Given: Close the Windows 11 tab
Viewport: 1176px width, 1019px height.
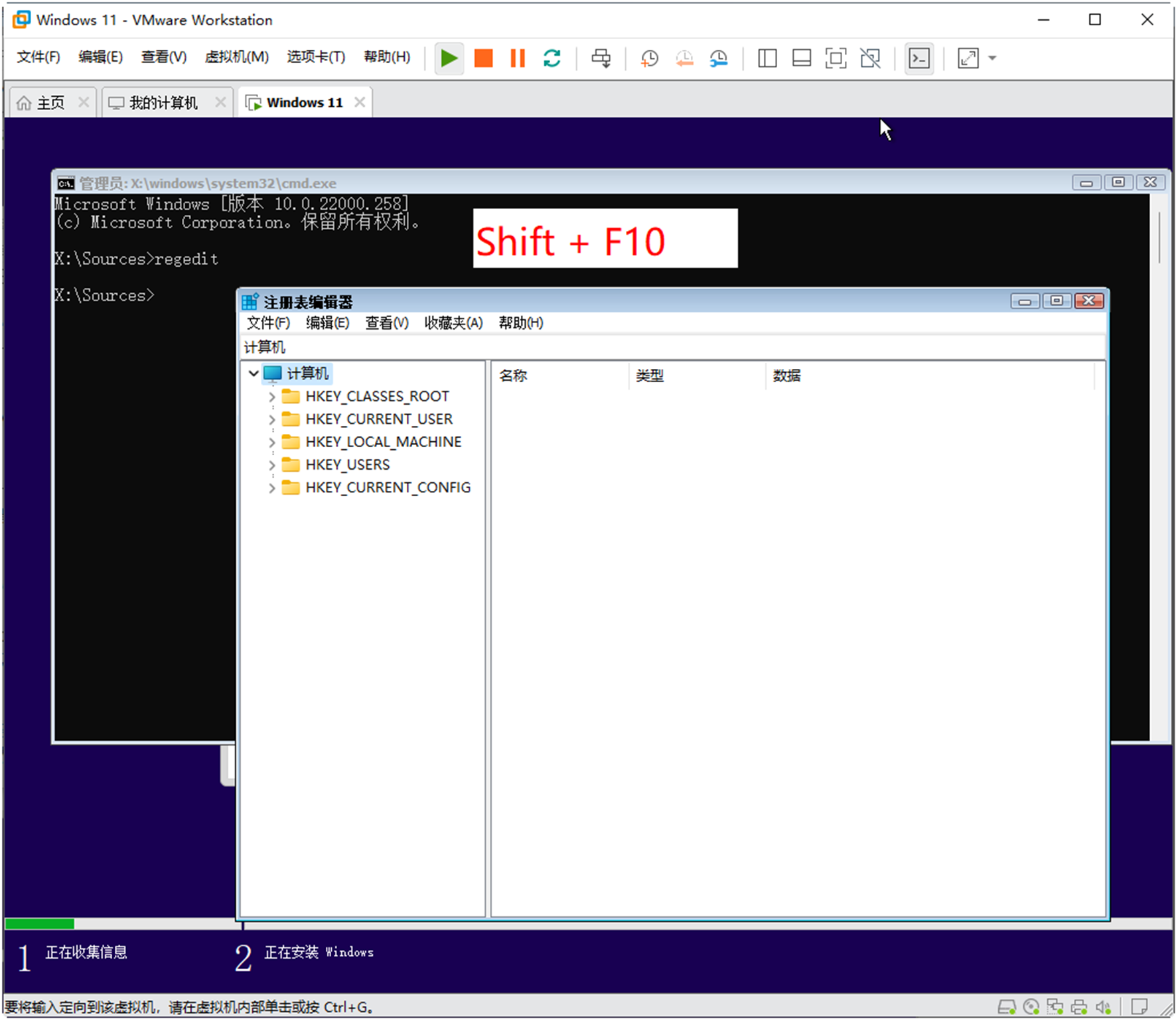Looking at the screenshot, I should (360, 102).
